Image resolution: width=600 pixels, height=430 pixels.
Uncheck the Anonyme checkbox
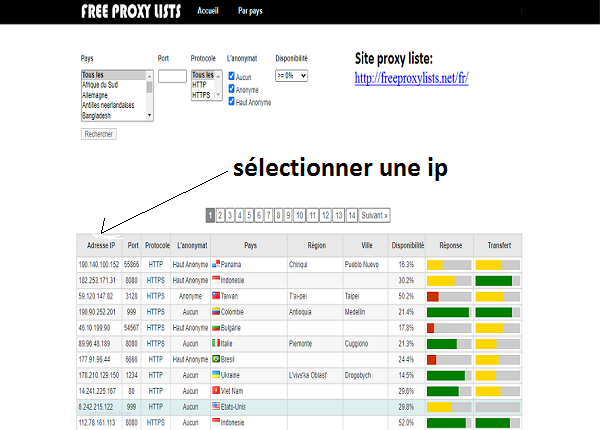[x=232, y=89]
